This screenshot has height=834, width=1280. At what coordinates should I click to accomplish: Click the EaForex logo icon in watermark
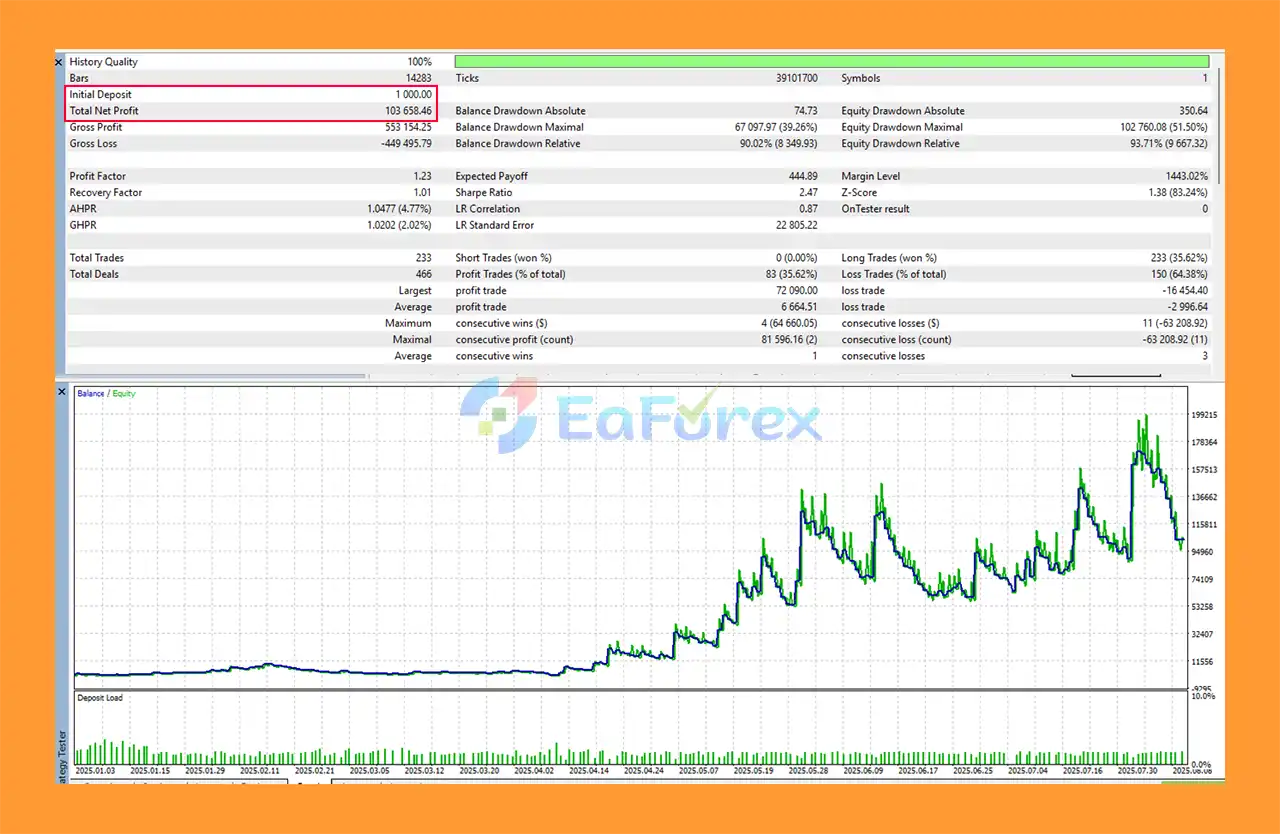coord(498,410)
